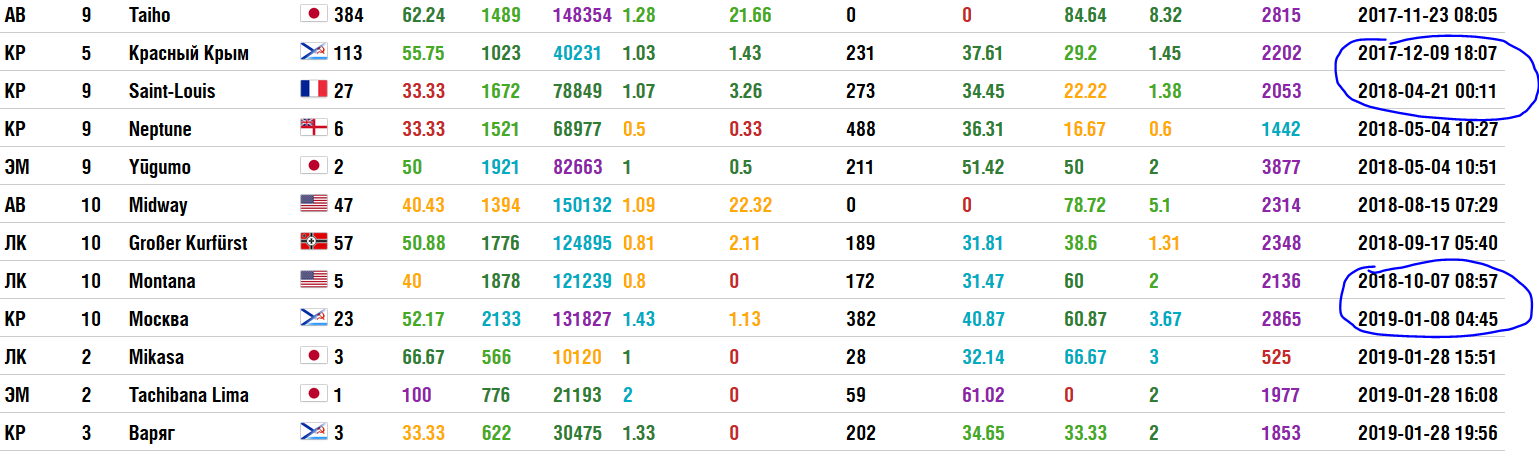Click the damage value 150132 for Midway
Viewport: 1539px width, 459px height.
[582, 205]
